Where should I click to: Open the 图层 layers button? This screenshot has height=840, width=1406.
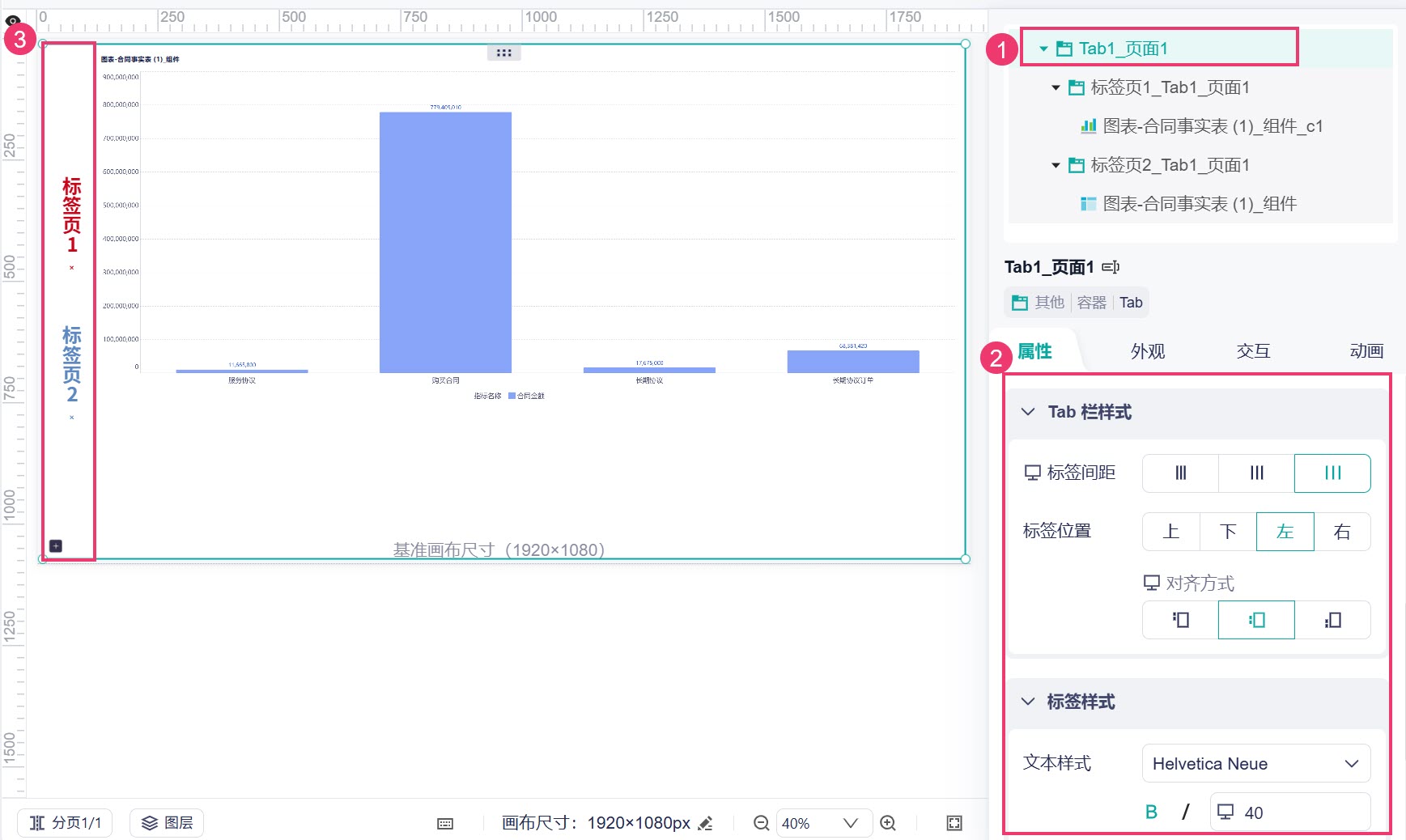click(x=167, y=823)
